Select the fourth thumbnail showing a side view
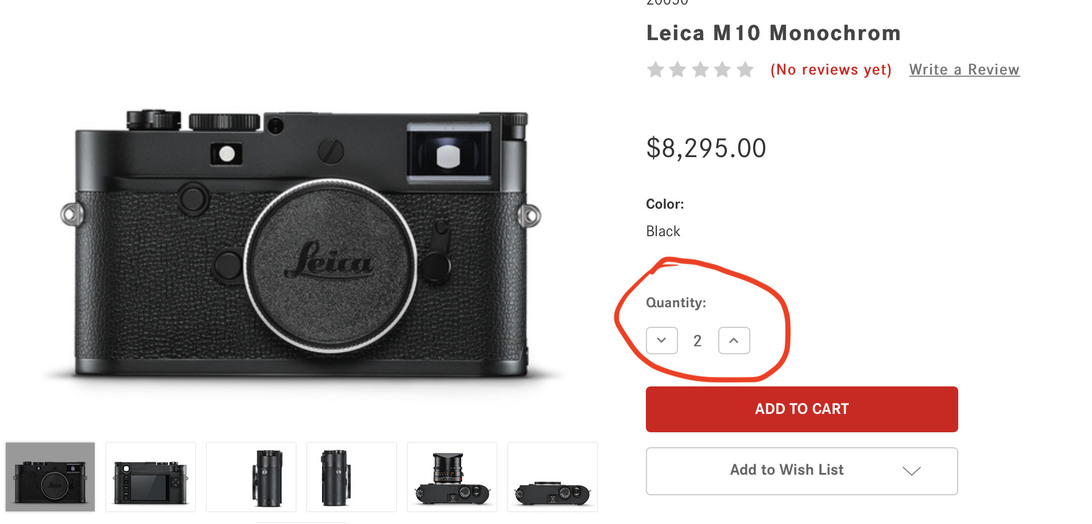This screenshot has width=1092, height=524. (351, 477)
